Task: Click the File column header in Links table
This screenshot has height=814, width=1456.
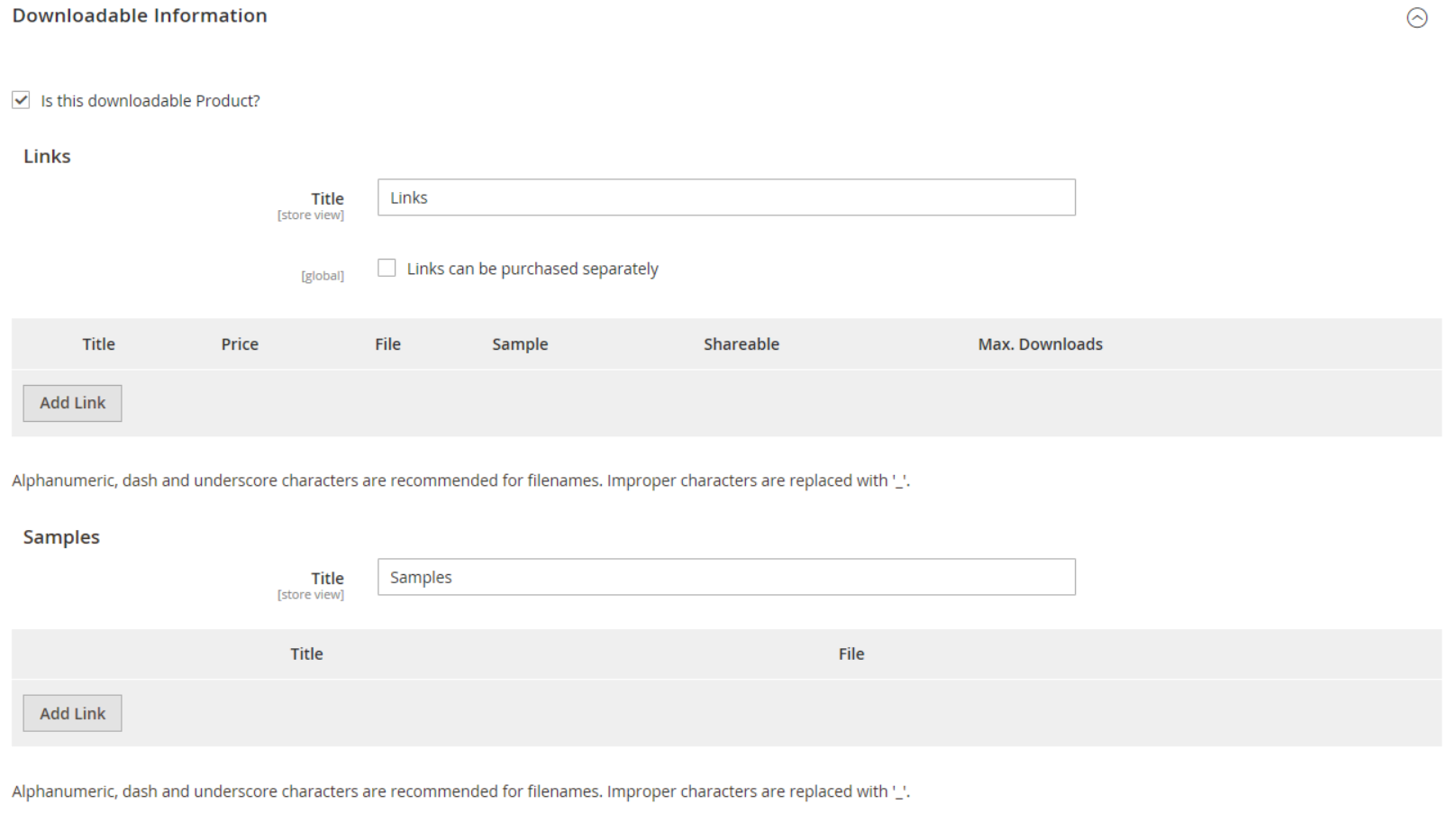Action: [387, 344]
